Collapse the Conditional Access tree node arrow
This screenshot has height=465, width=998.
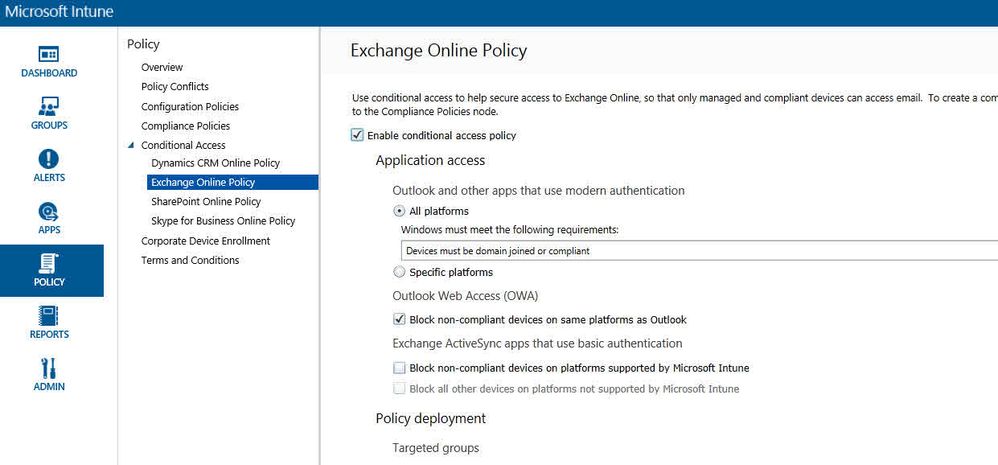130,145
